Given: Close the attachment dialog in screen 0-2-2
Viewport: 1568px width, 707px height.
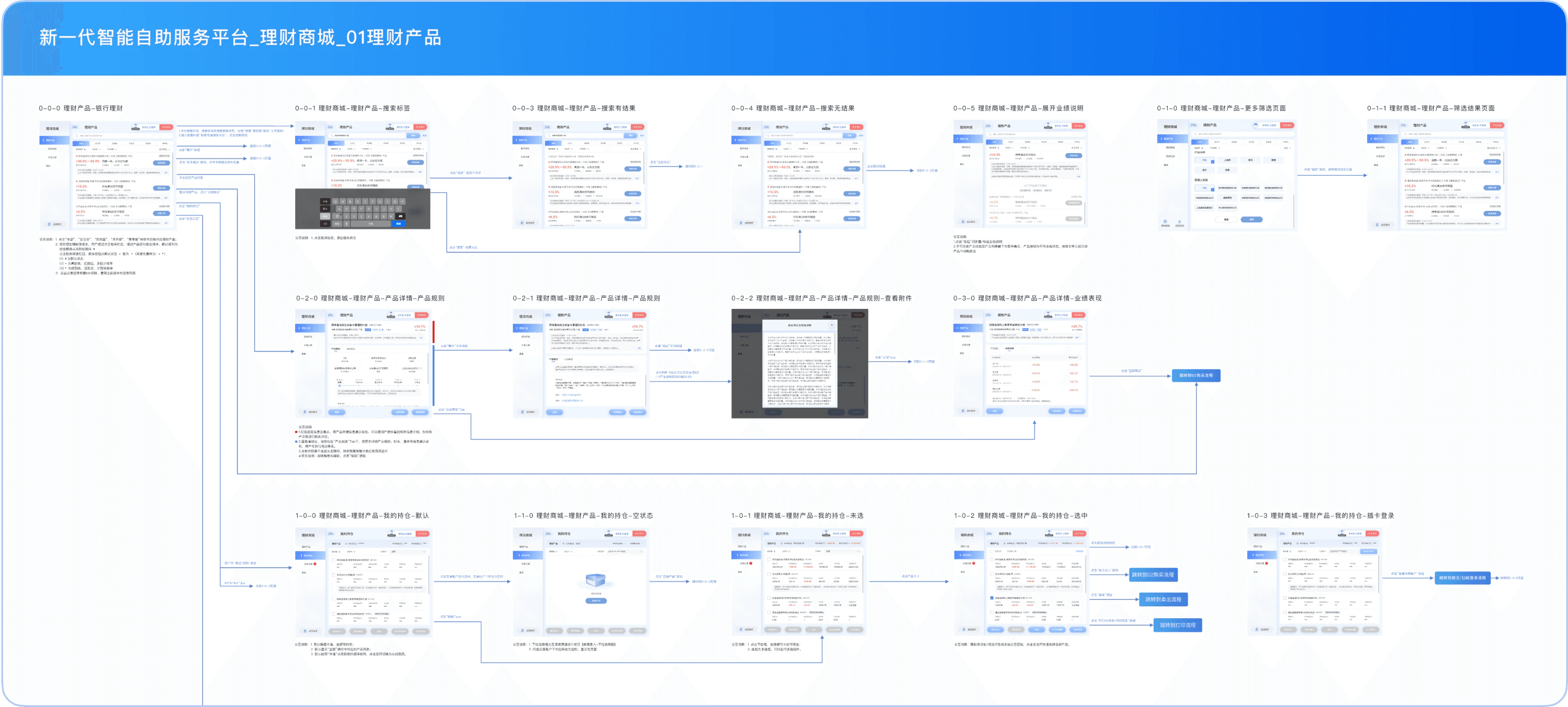Looking at the screenshot, I should tap(832, 325).
